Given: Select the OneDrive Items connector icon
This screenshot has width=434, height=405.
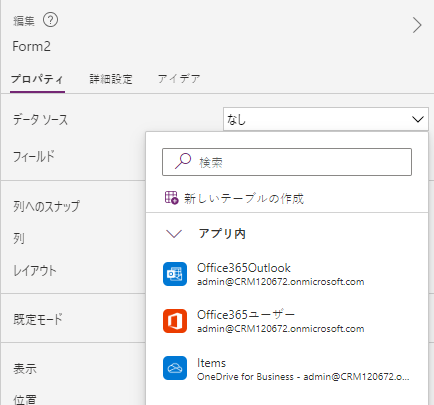Looking at the screenshot, I should tap(175, 368).
